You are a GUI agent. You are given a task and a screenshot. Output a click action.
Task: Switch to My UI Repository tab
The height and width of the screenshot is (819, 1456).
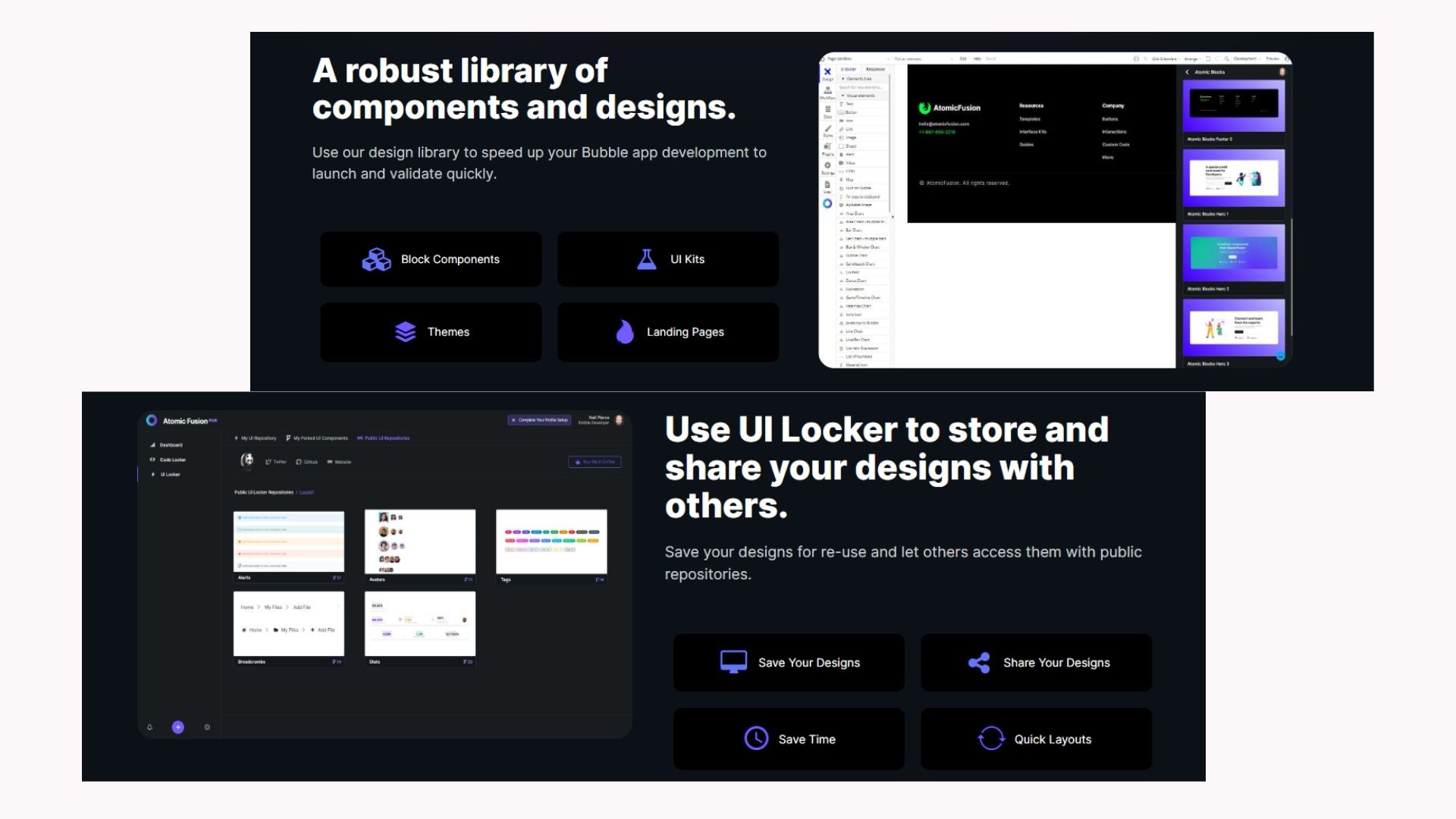click(x=256, y=438)
